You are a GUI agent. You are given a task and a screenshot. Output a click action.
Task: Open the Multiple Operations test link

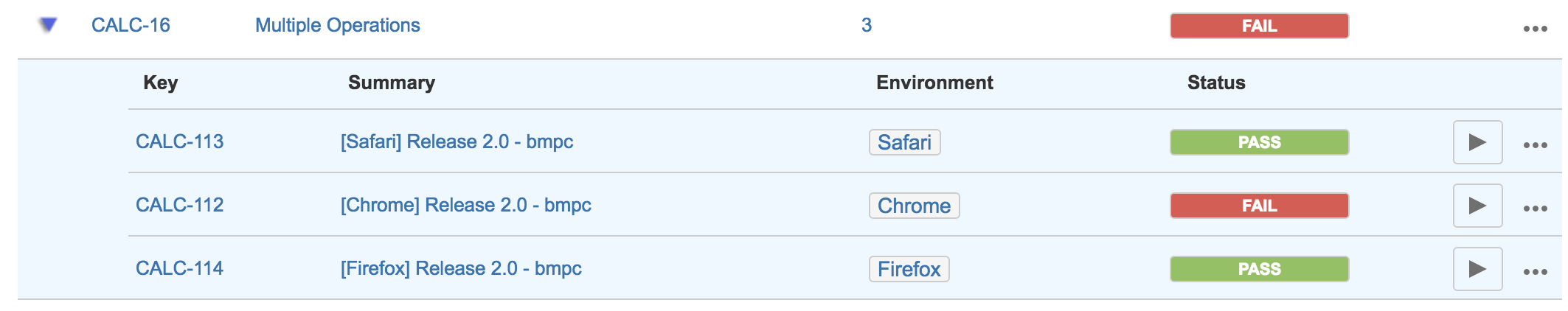click(x=337, y=25)
